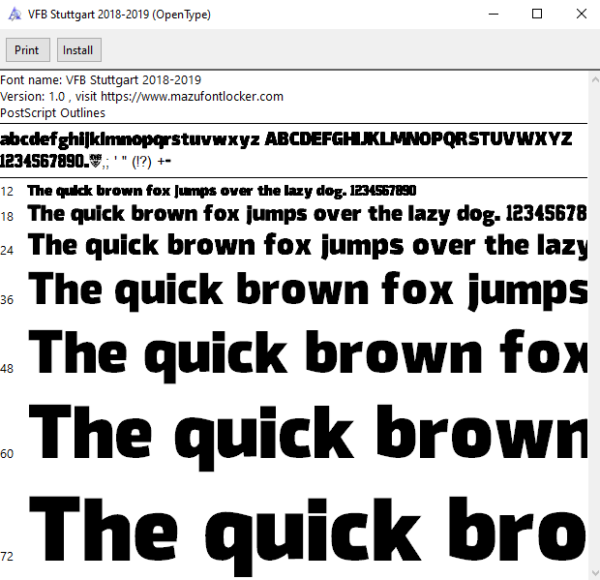600x580 pixels.
Task: Close the VFB Stuttgart font window
Action: [x=581, y=14]
